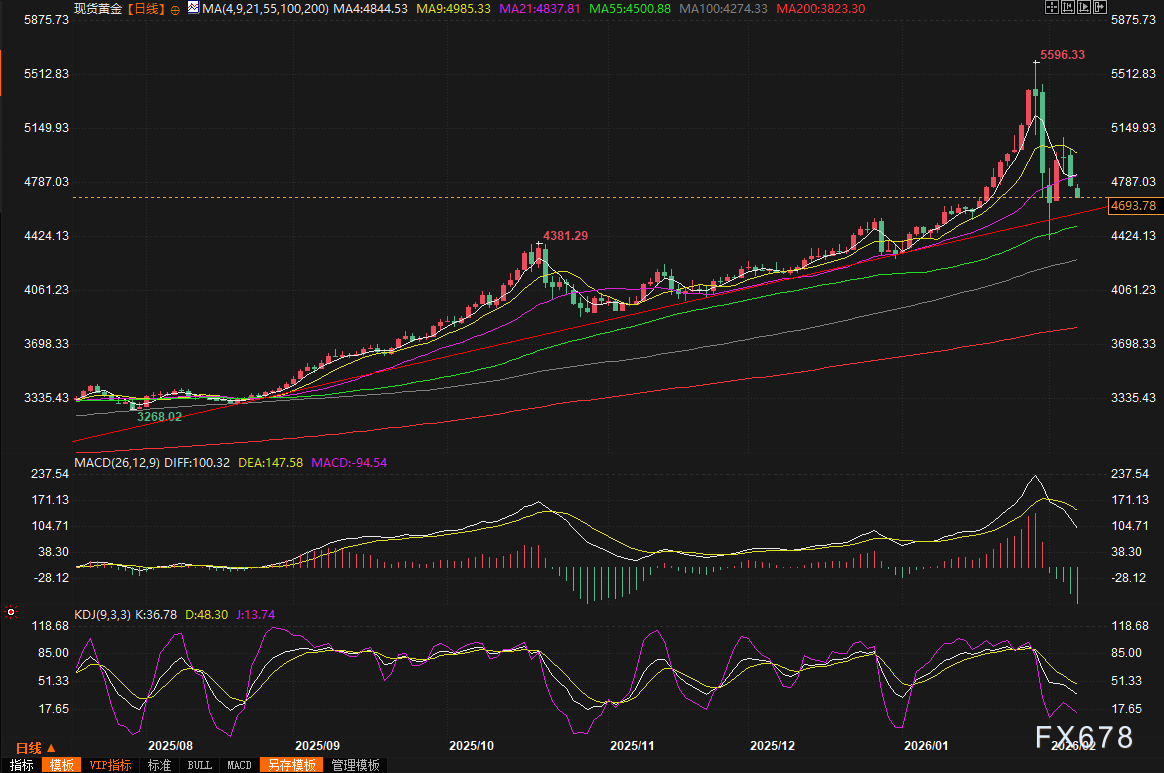Select the BULL template tab

coord(199,765)
